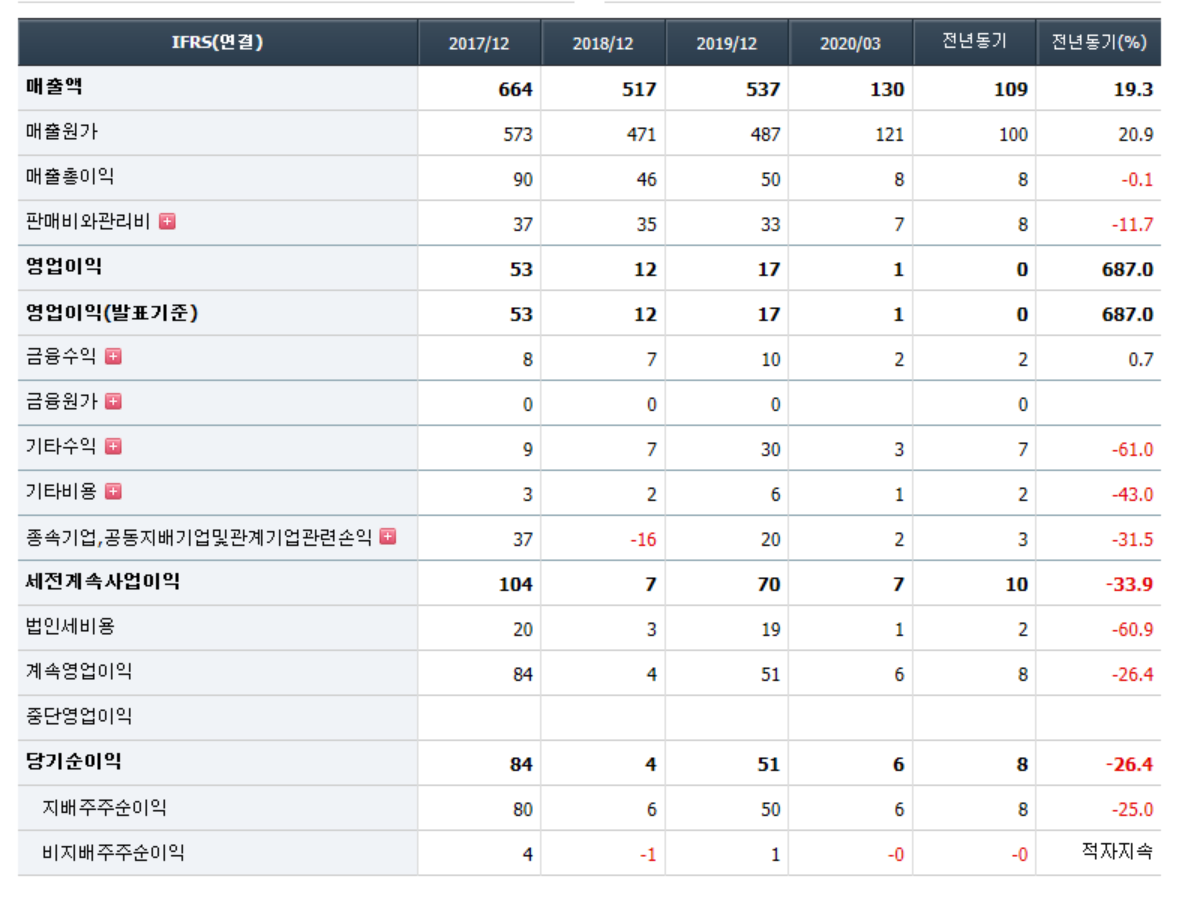Select the 기타수익 row label
The width and height of the screenshot is (1183, 901).
pos(61,447)
